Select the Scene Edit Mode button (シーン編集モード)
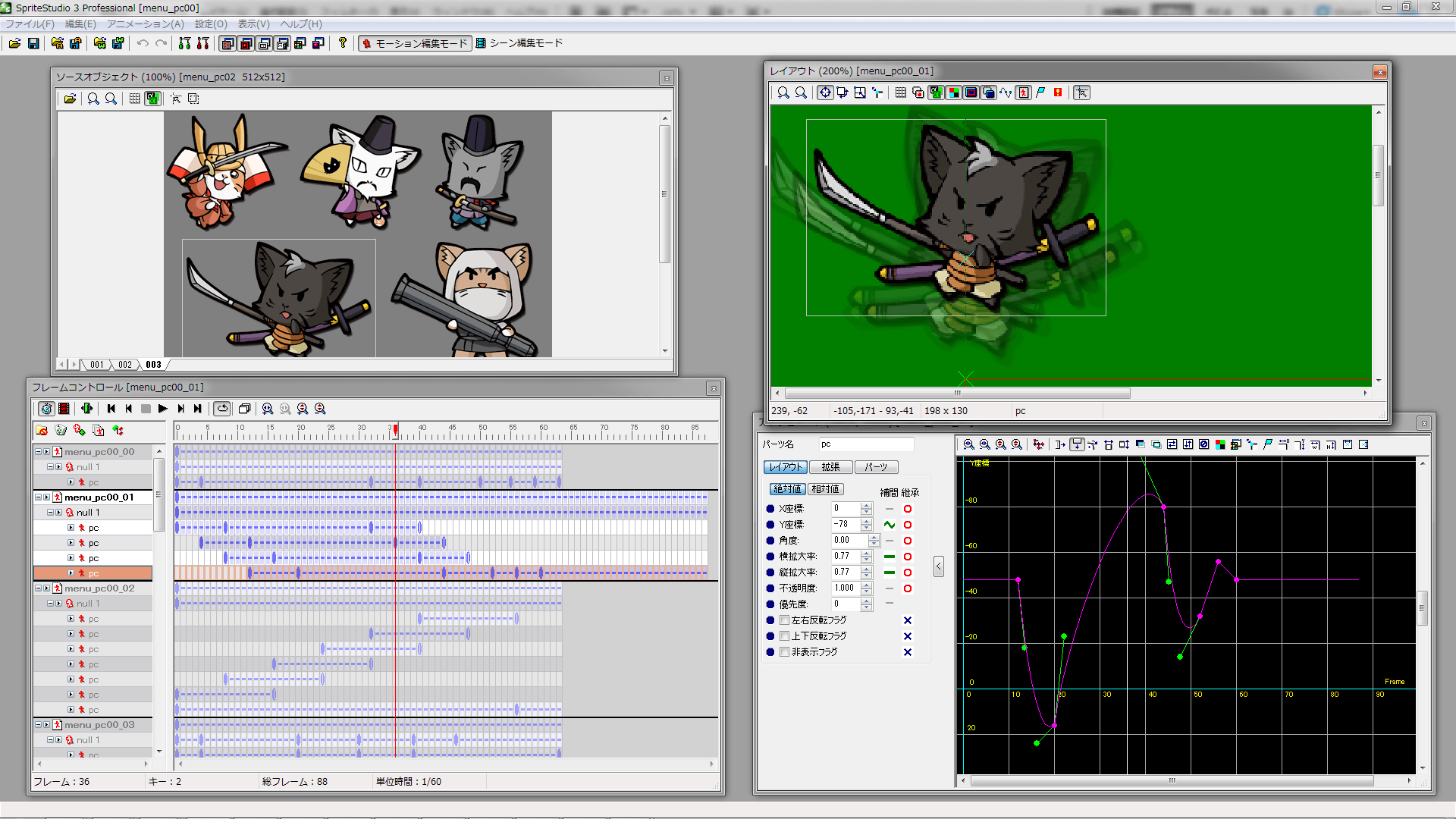Image resolution: width=1456 pixels, height=819 pixels. pyautogui.click(x=519, y=43)
